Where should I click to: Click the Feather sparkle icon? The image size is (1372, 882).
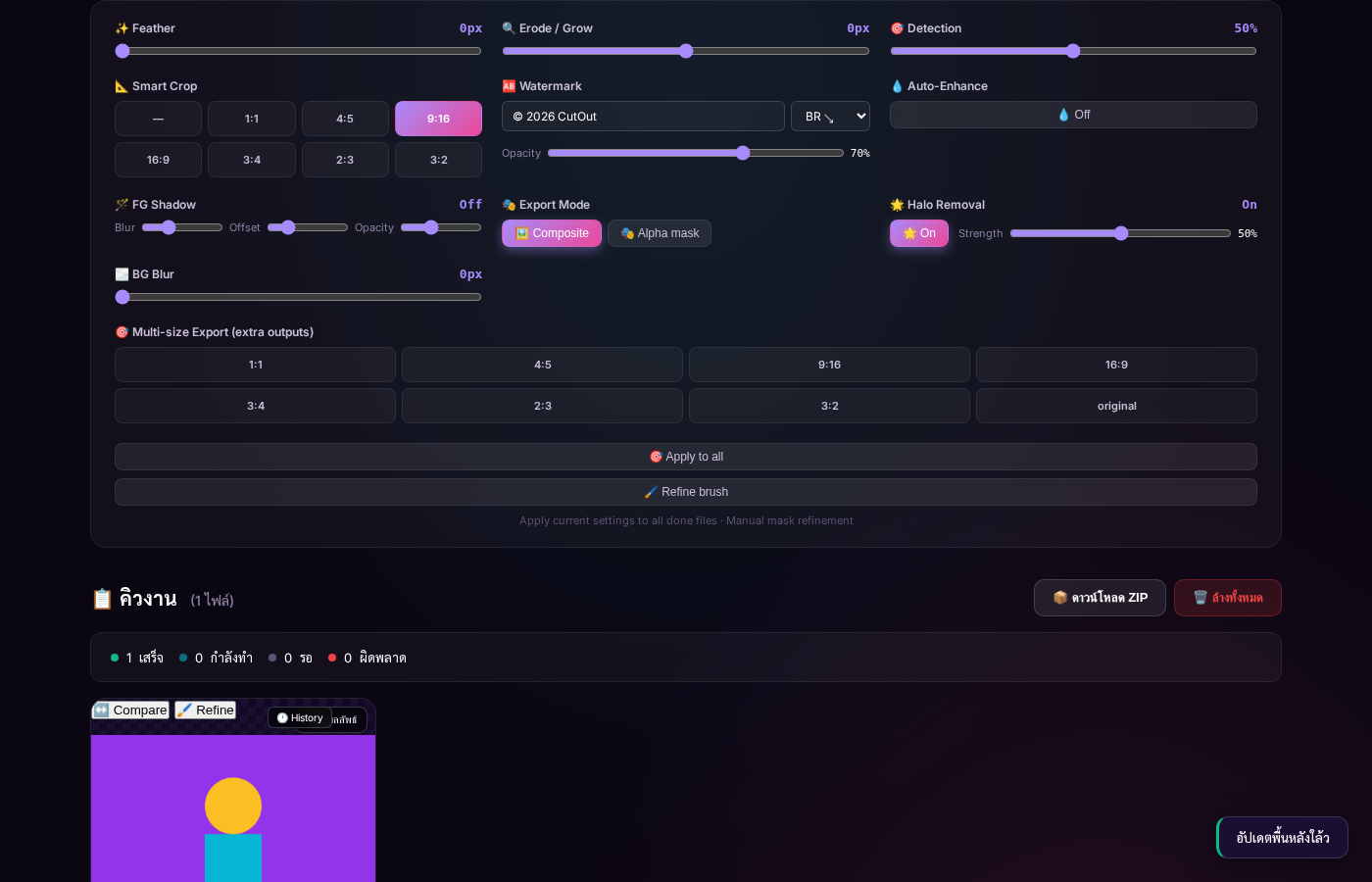pos(122,28)
